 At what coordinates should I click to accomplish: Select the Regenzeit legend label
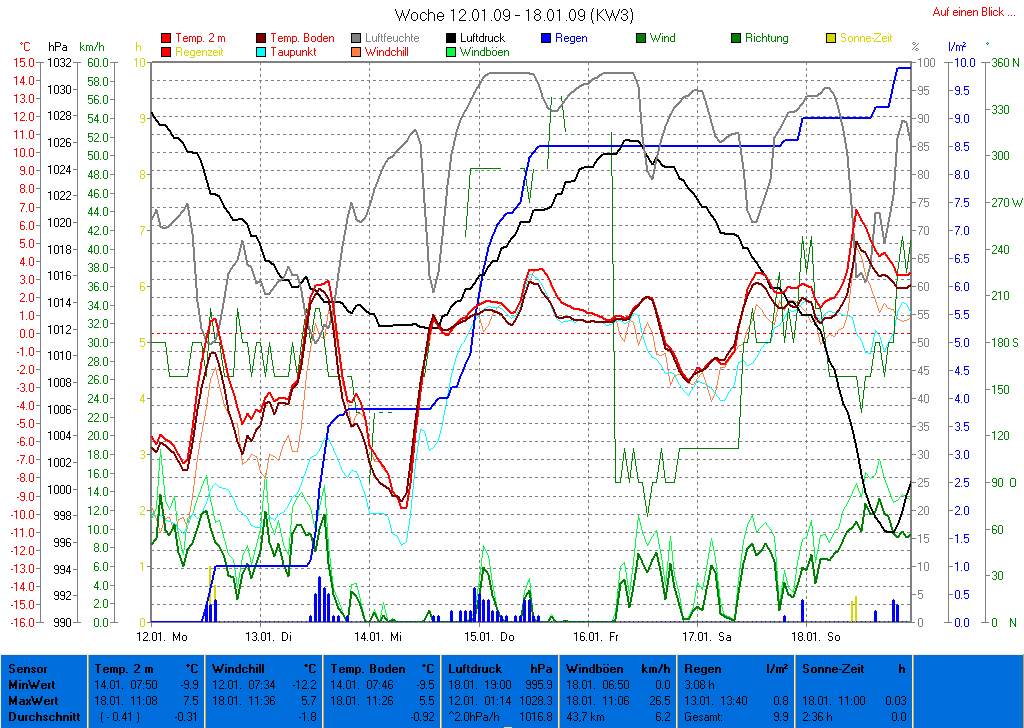[199, 52]
